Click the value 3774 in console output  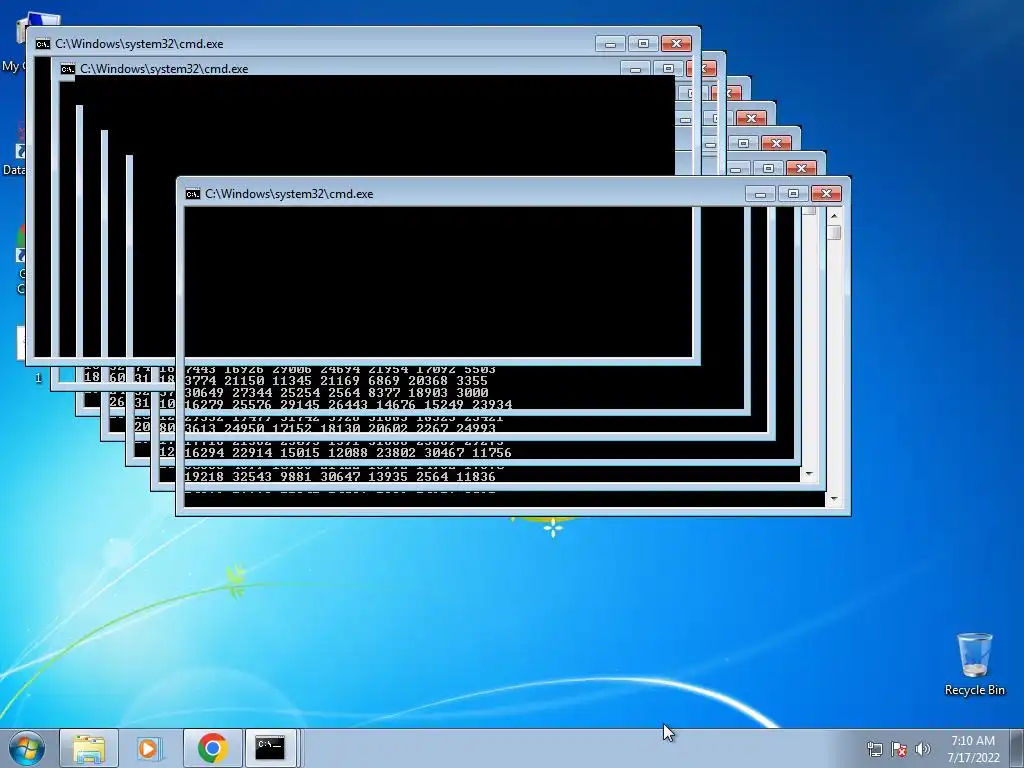coord(200,381)
